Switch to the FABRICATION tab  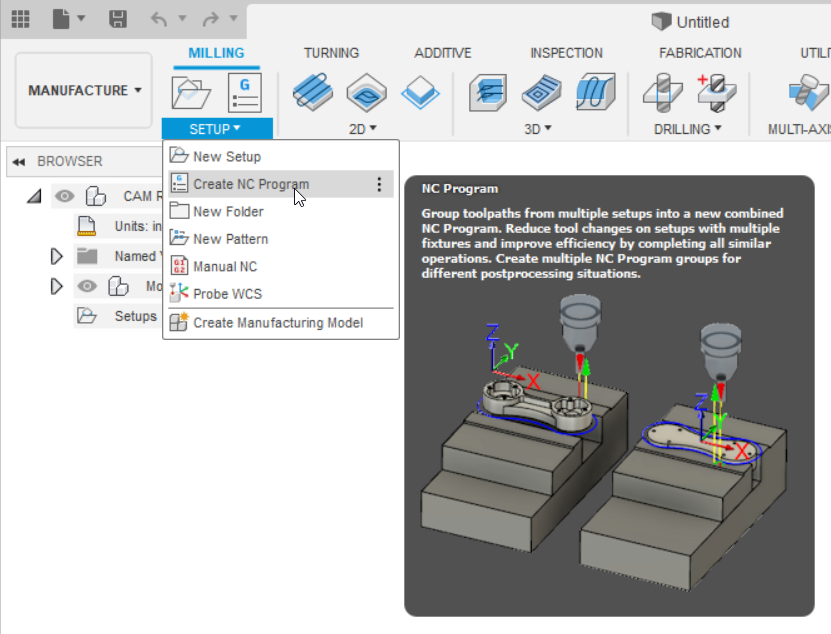click(700, 53)
